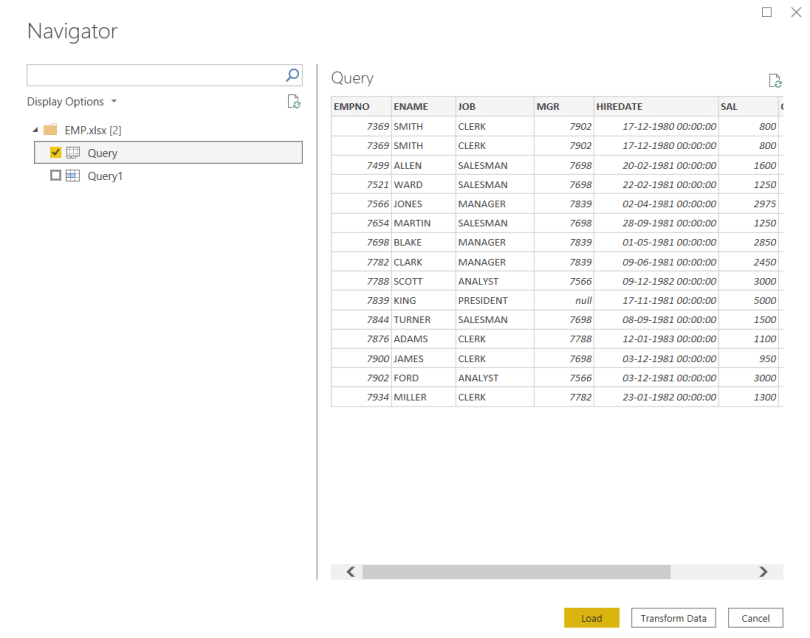
Task: Maximize the Navigator window
Action: click(767, 12)
